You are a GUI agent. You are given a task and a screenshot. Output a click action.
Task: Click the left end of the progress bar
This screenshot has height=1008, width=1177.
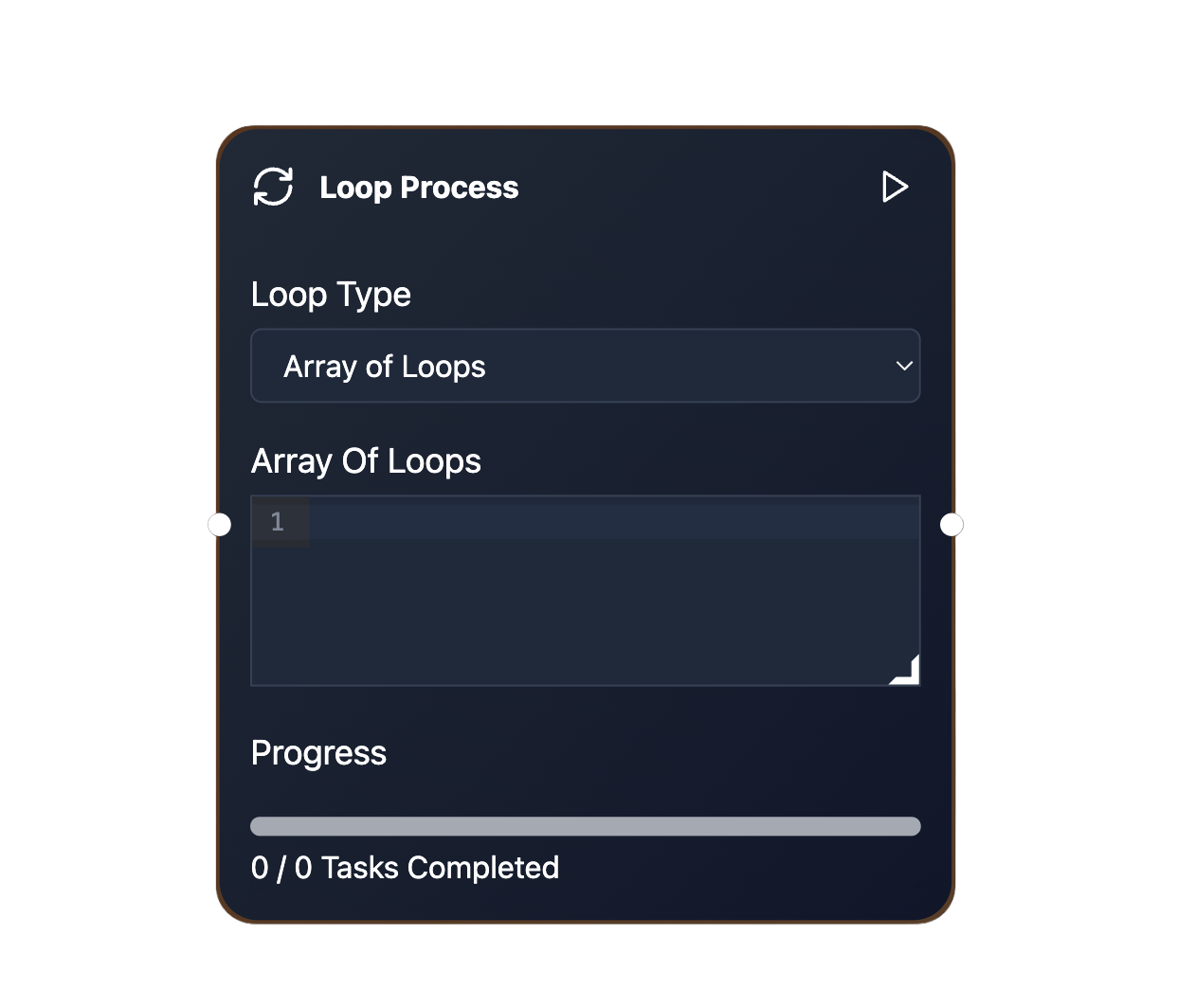coord(260,826)
